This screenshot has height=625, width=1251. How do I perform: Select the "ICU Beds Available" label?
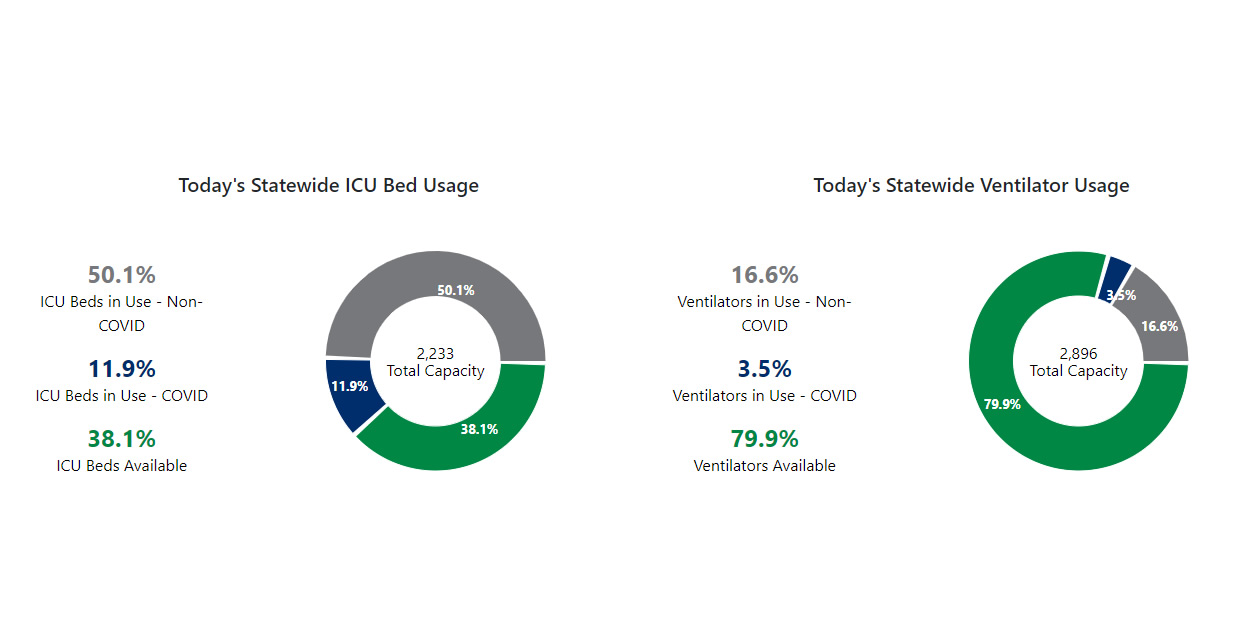(x=122, y=465)
